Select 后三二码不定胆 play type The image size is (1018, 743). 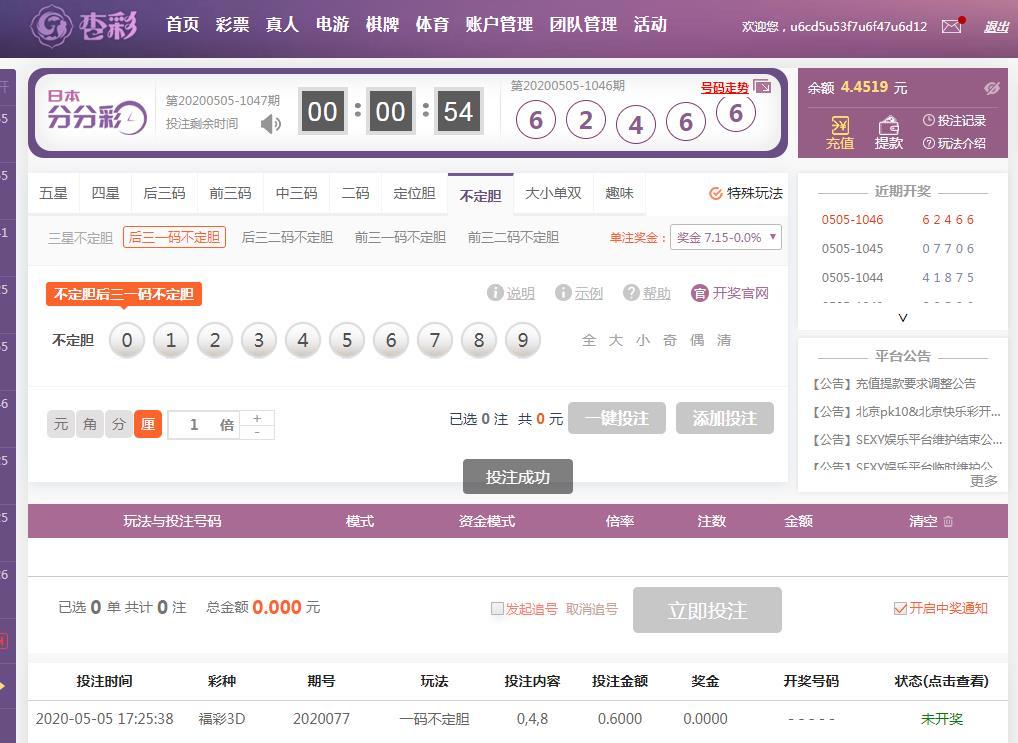point(287,238)
